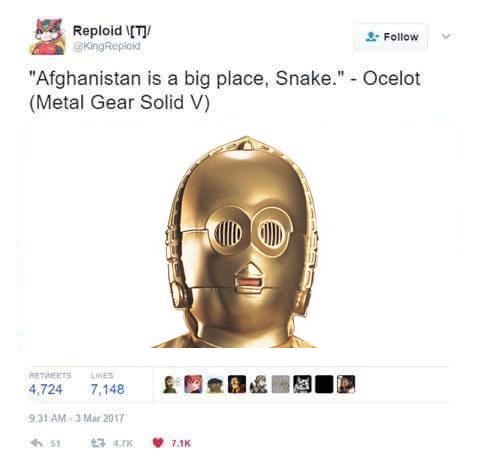Click the reply arrow icon
The image size is (480, 464).
[x=36, y=443]
